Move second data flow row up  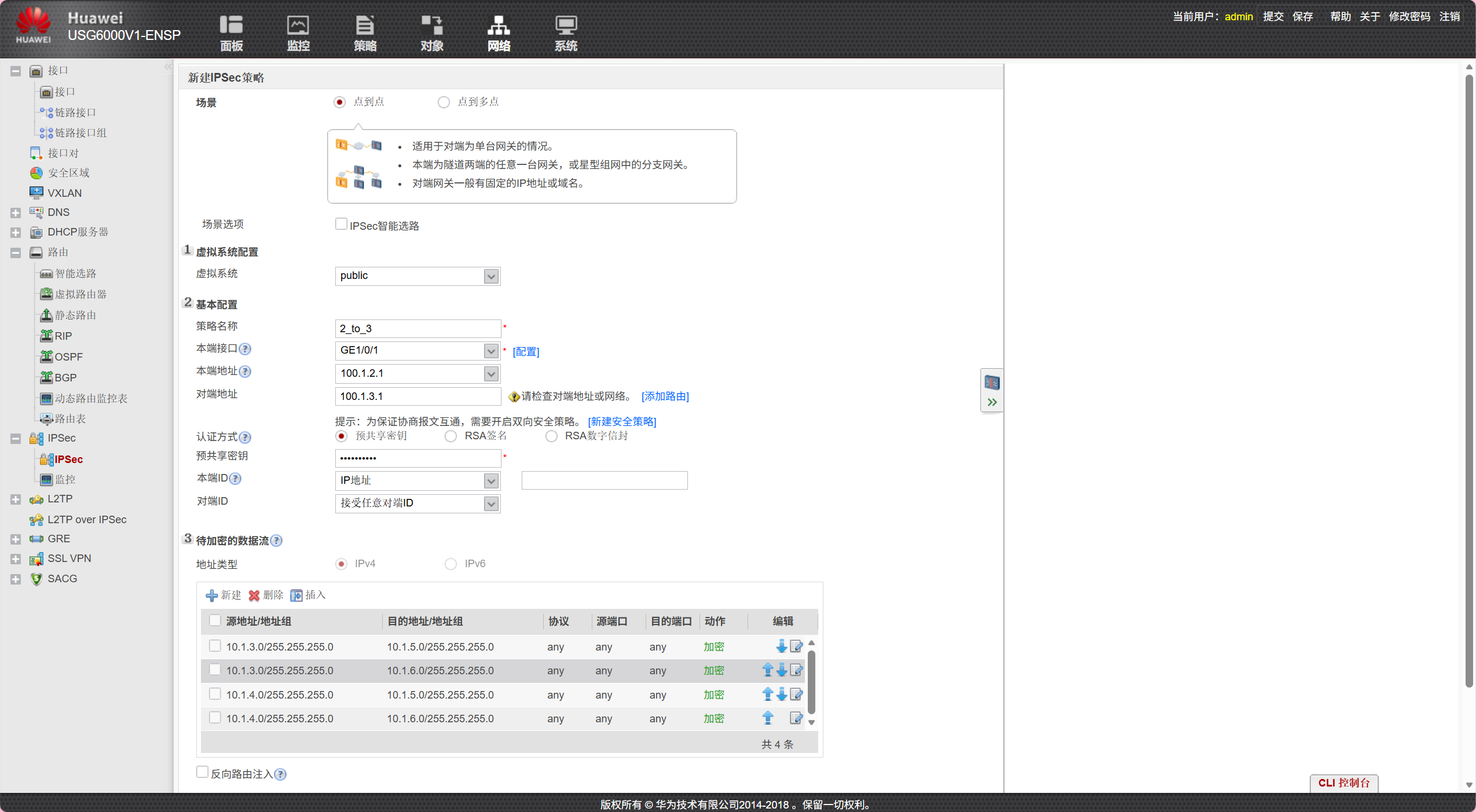click(x=767, y=670)
